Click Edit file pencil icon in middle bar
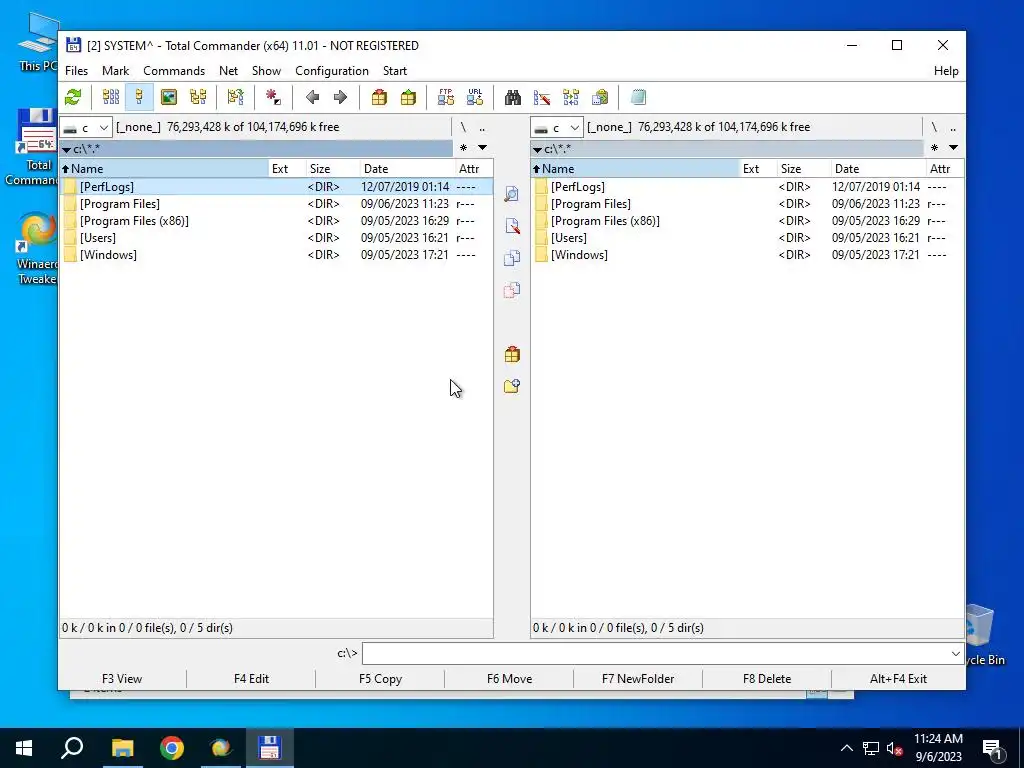Image resolution: width=1024 pixels, height=768 pixels. (x=512, y=226)
